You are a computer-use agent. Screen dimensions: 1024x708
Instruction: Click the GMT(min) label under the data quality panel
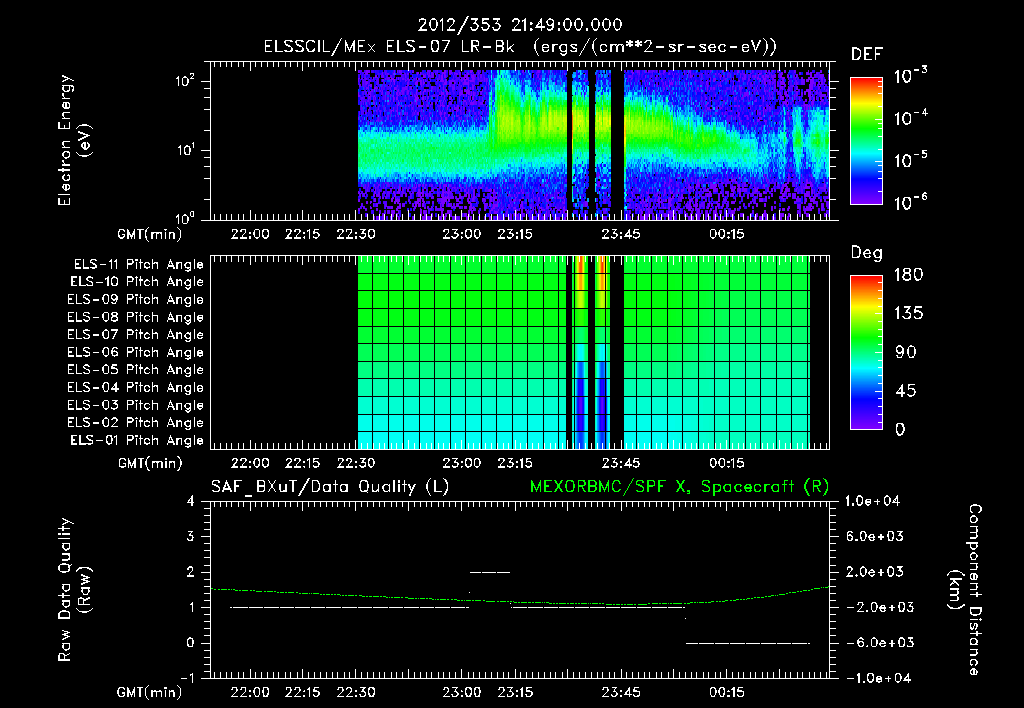(150, 692)
